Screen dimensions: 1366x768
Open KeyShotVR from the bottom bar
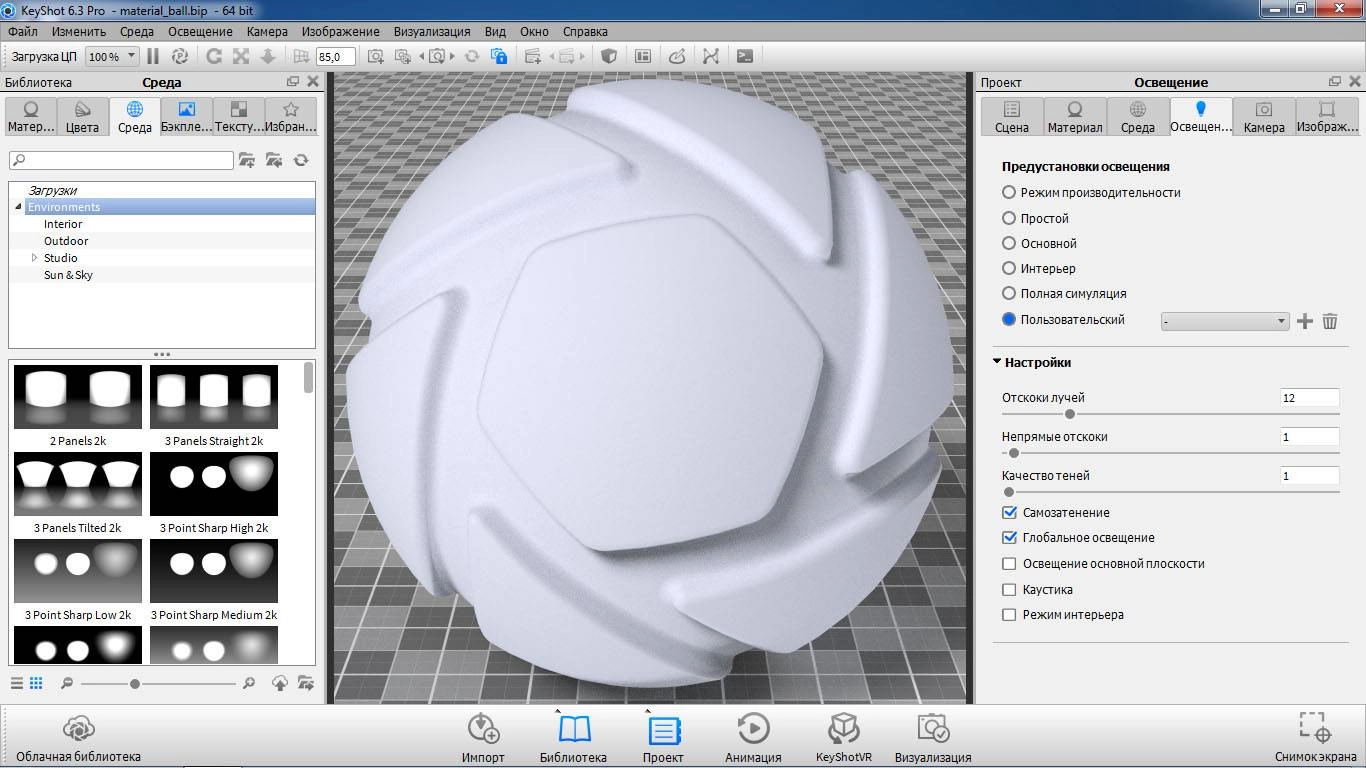[x=844, y=738]
